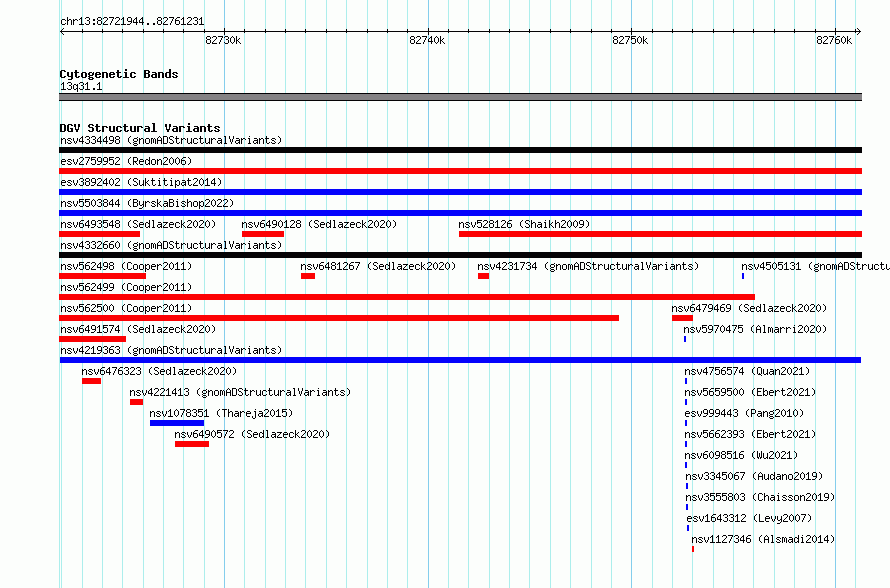This screenshot has width=890, height=588.
Task: Click nsv5970475 (Almarri2020) label
Action: click(755, 329)
